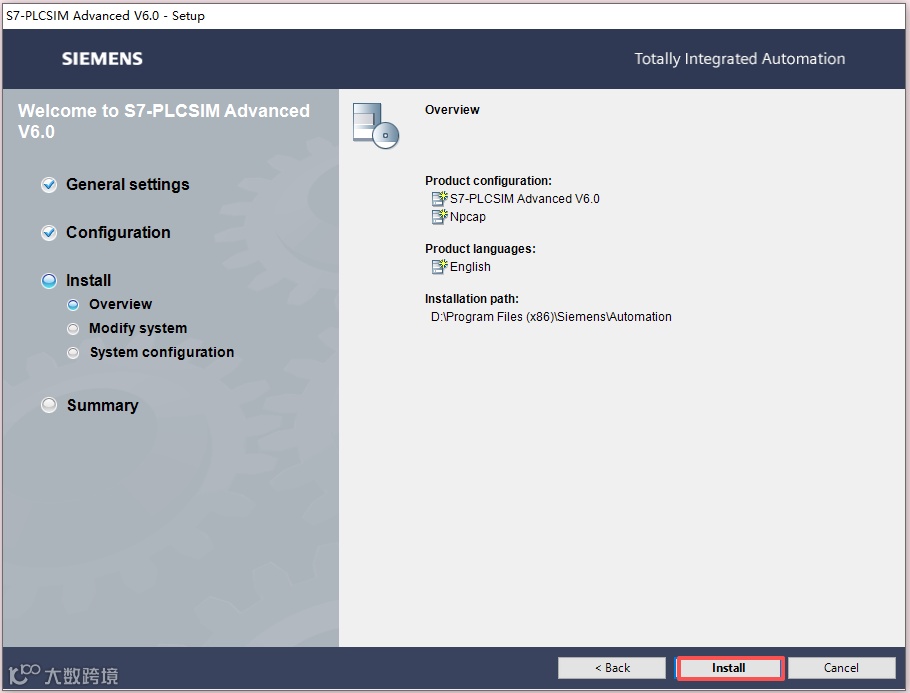Select the General settings step checkmark
This screenshot has width=910, height=693.
pos(49,185)
